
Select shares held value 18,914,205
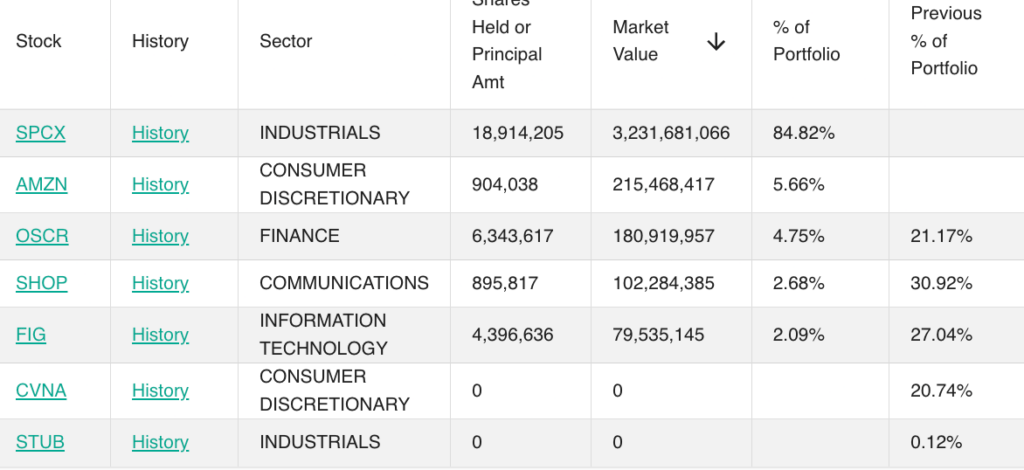[x=518, y=133]
